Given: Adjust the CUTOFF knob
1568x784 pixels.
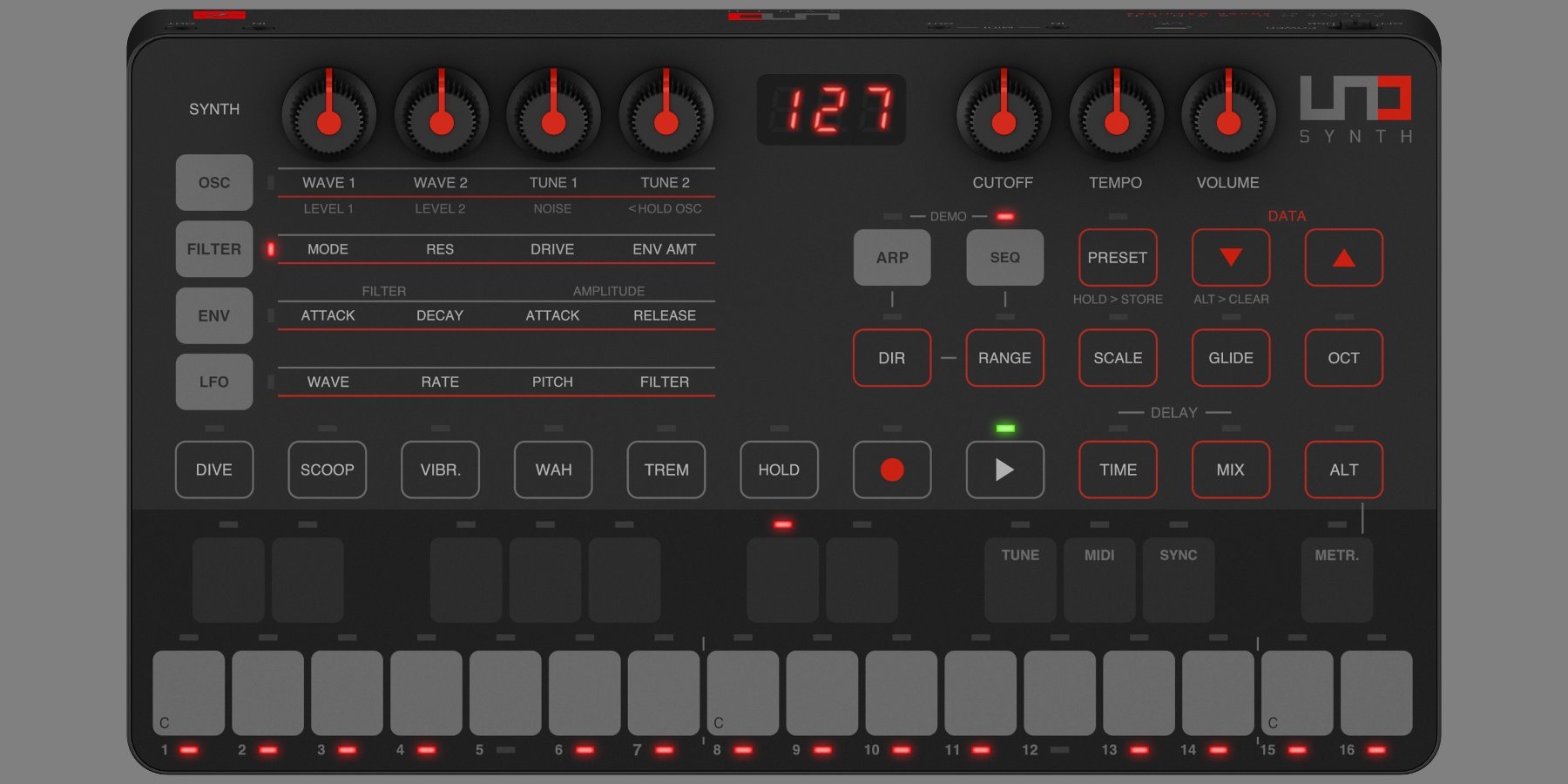Looking at the screenshot, I should pos(1003,114).
